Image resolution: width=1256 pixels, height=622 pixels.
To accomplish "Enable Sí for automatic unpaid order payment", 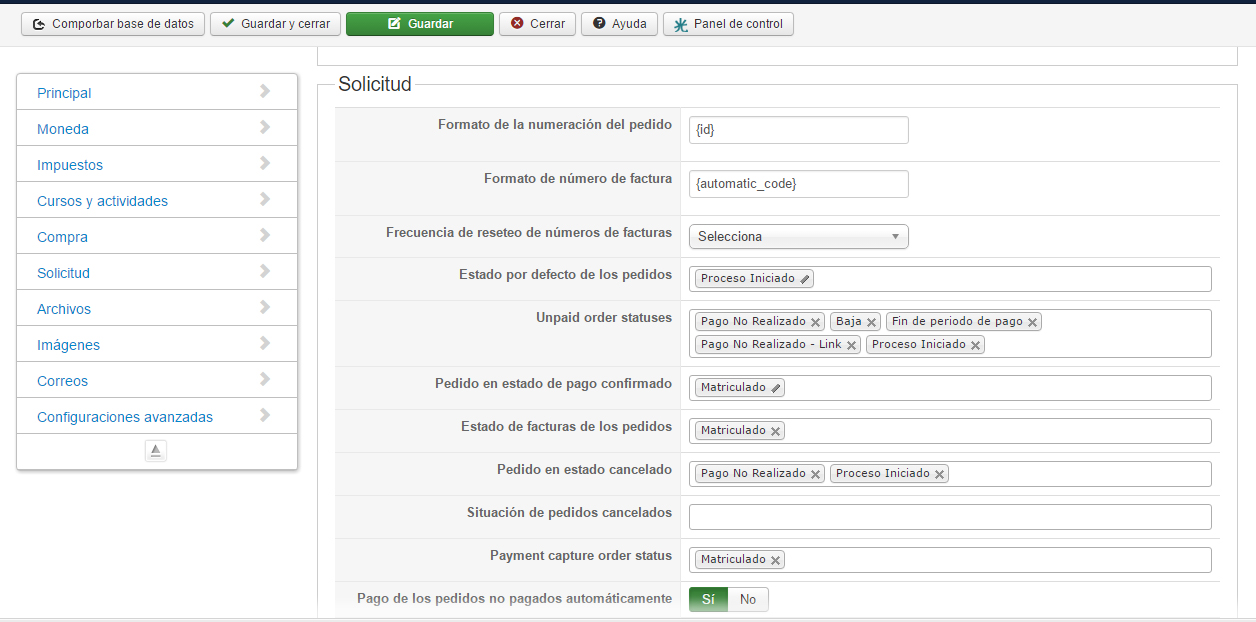I will (x=708, y=599).
